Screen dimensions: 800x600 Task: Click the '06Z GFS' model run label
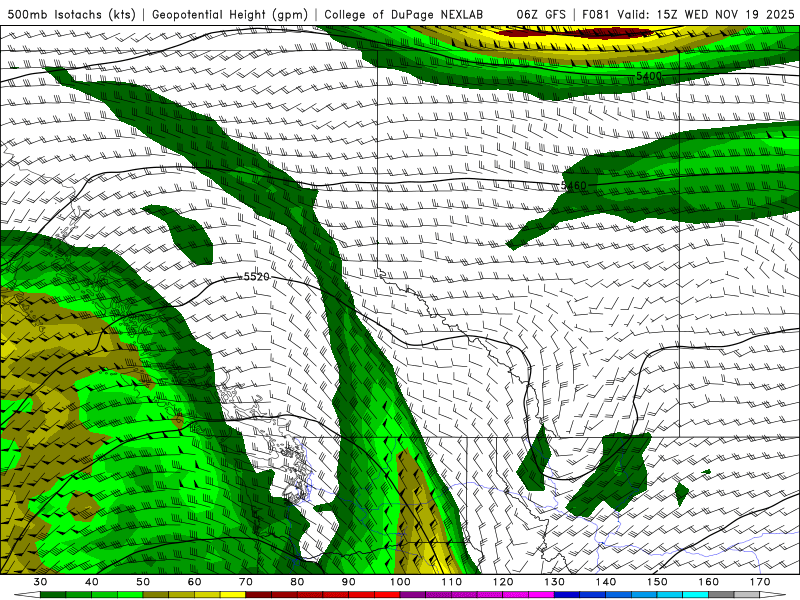[x=541, y=14]
